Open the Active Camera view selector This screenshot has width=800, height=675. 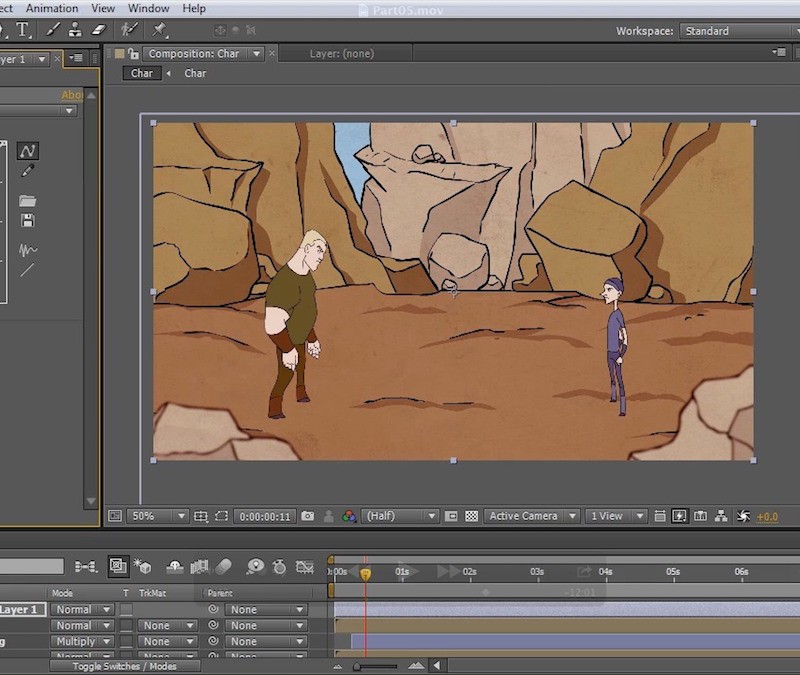click(x=530, y=516)
